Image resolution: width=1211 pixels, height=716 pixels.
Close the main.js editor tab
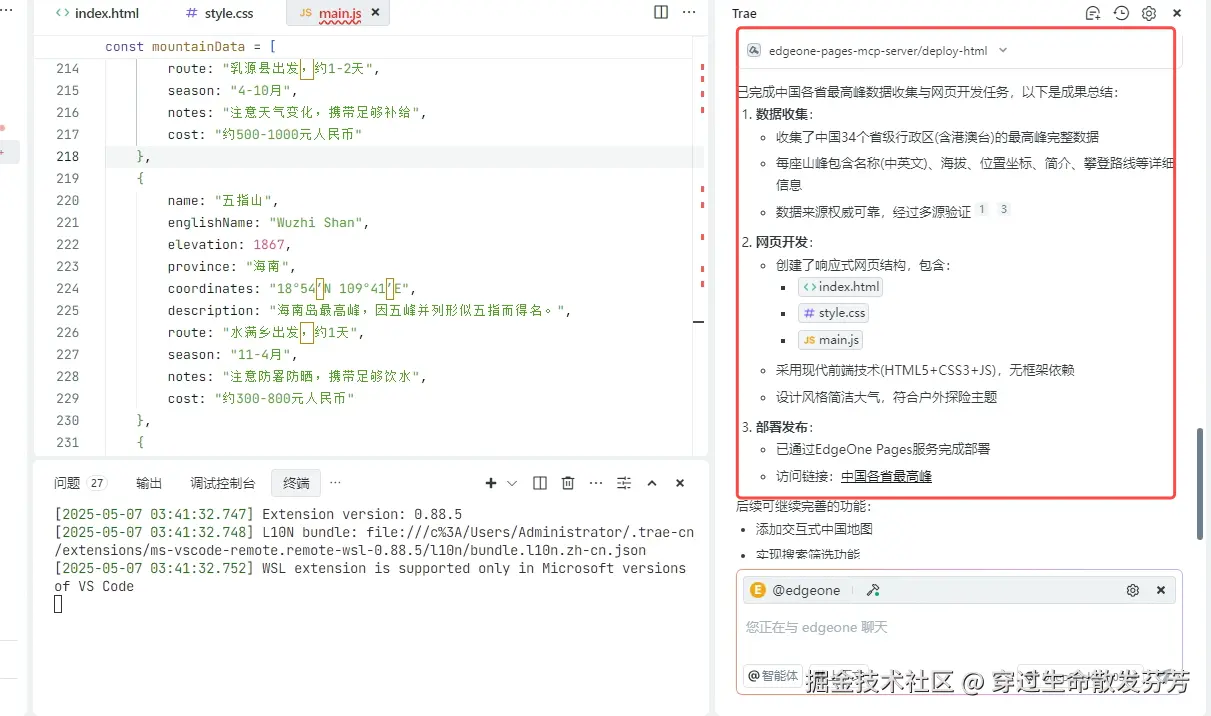pyautogui.click(x=375, y=13)
